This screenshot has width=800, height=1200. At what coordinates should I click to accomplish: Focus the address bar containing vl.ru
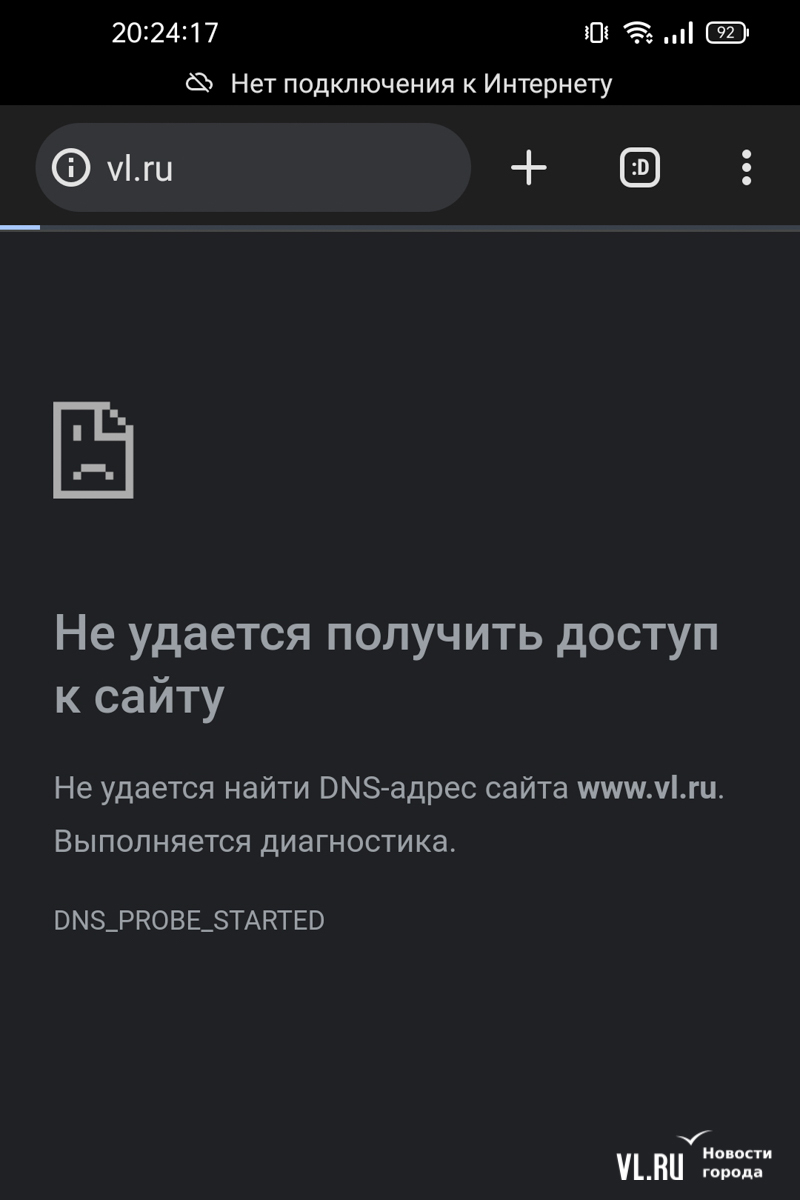(x=253, y=168)
